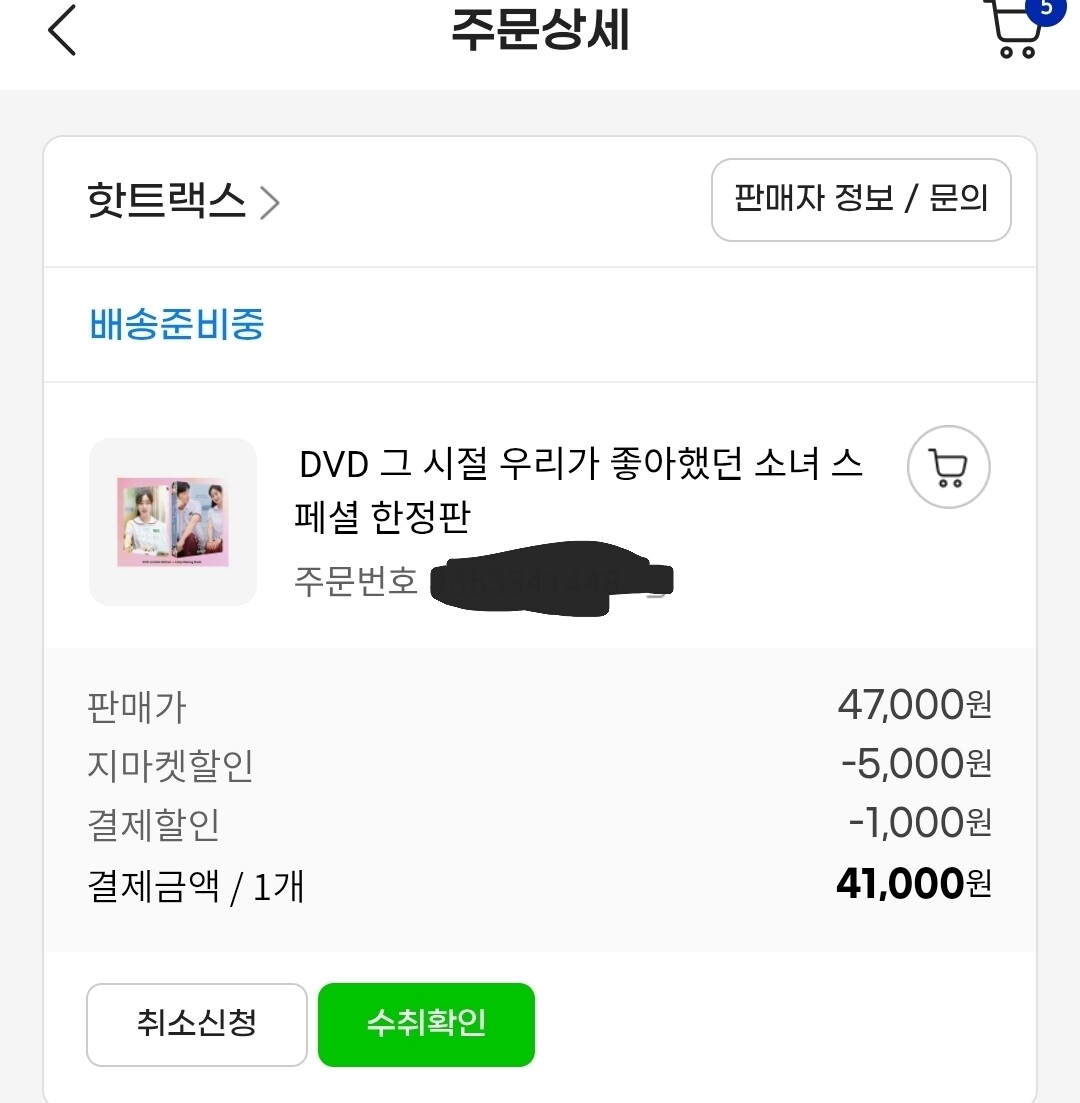Open the DVD product thumbnail image

pyautogui.click(x=173, y=521)
